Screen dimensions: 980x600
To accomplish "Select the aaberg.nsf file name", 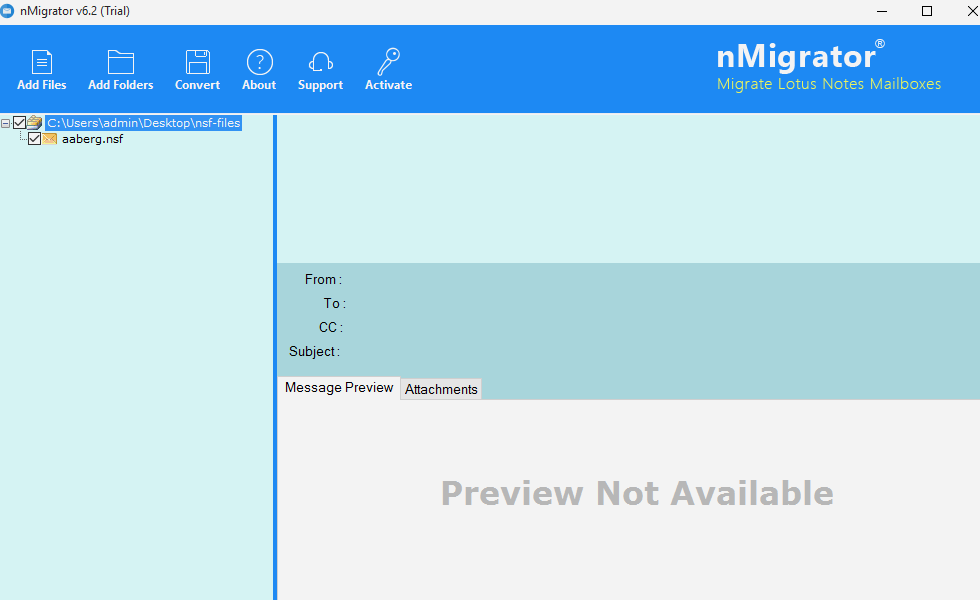I will 92,139.
